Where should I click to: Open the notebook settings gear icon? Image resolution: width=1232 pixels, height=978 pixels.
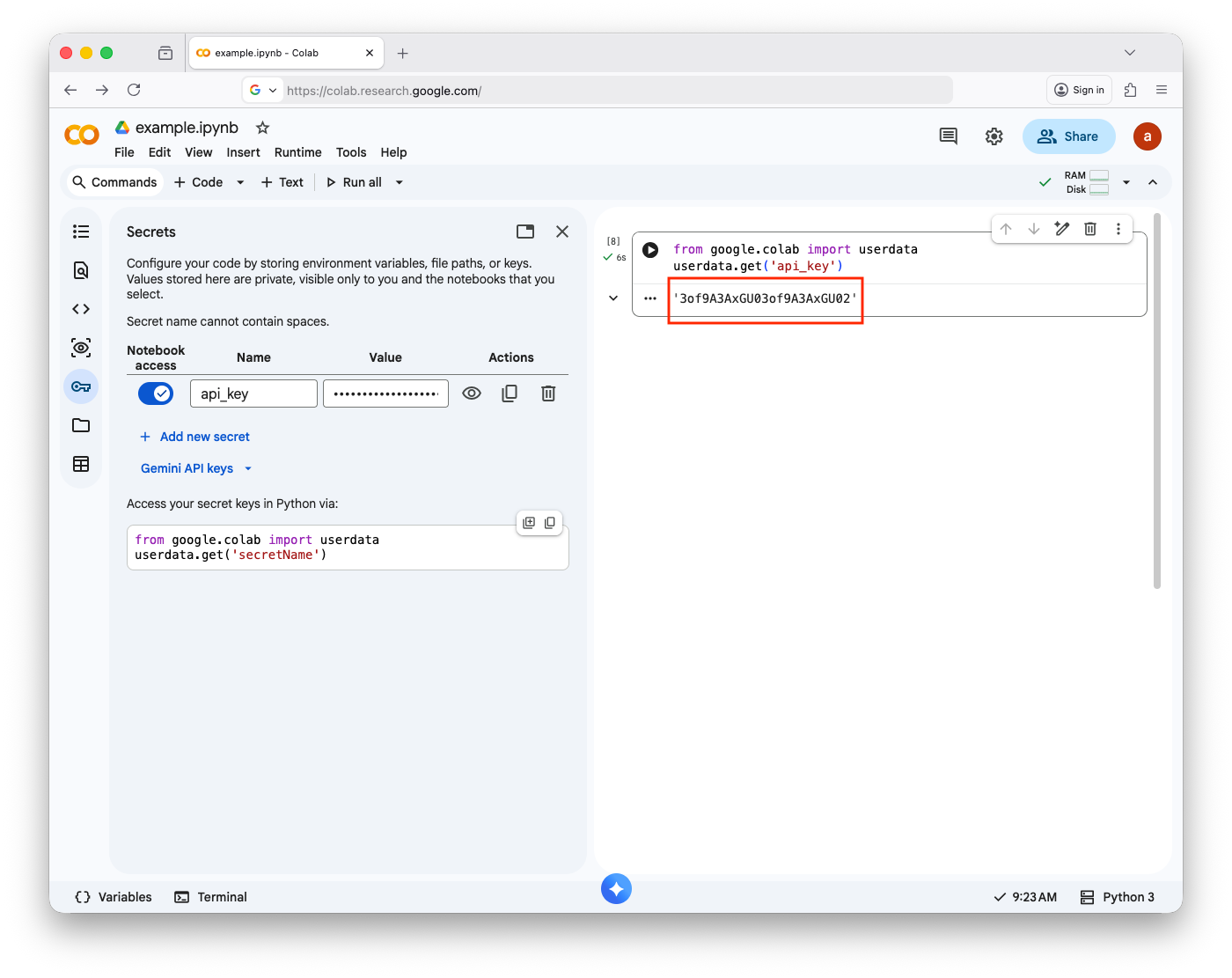[x=994, y=136]
